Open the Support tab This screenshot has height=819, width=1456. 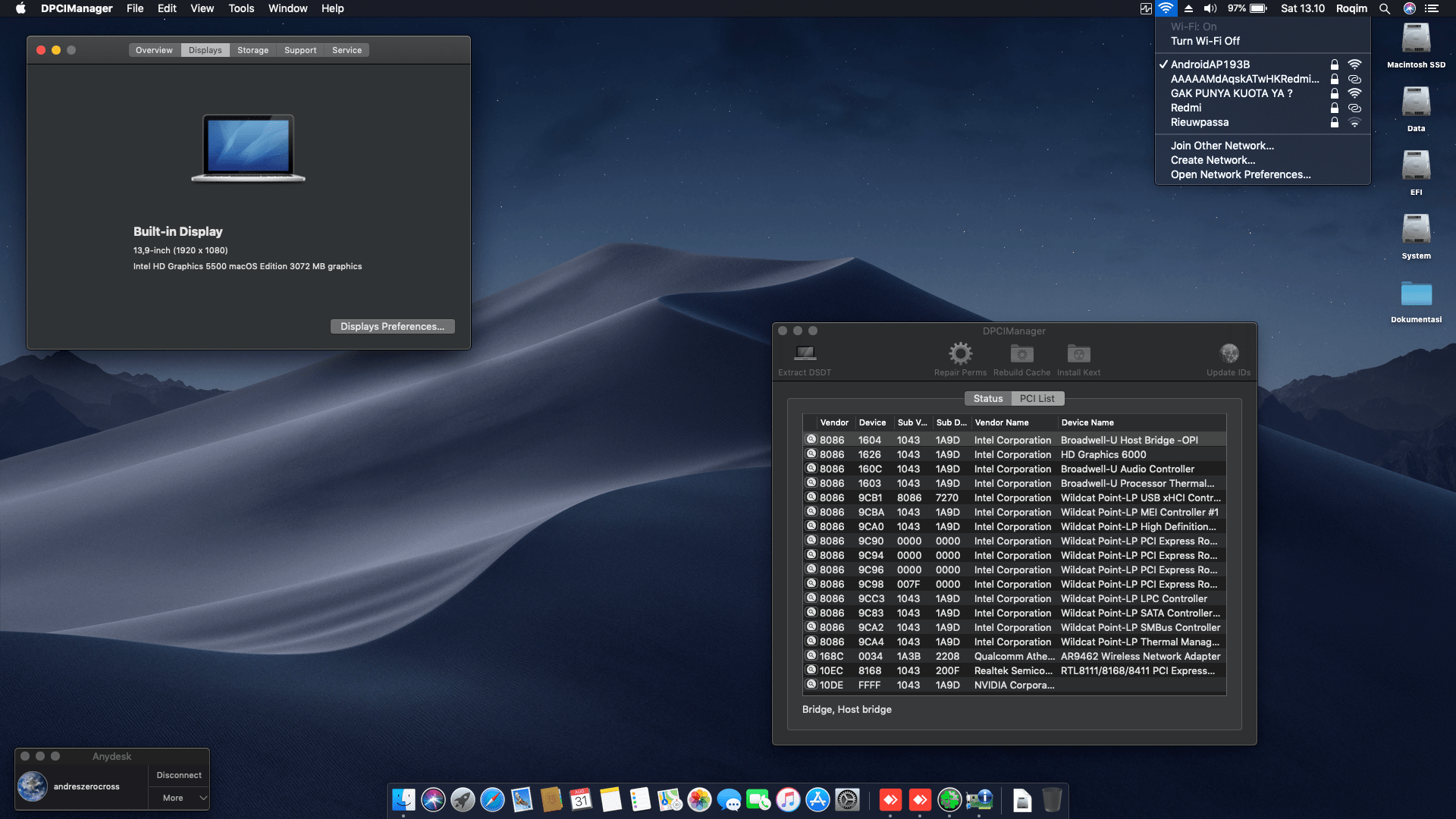pos(300,50)
